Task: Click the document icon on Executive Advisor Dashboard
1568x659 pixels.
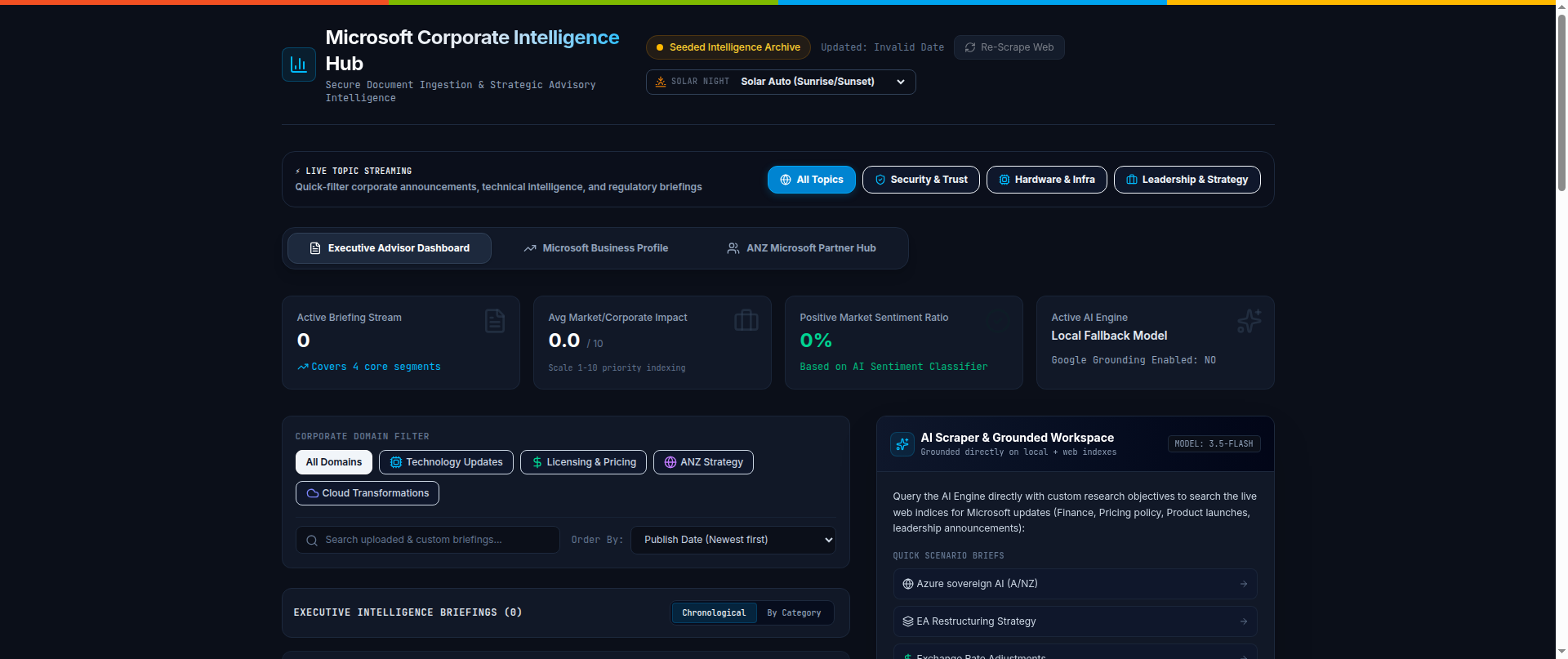Action: pyautogui.click(x=315, y=248)
